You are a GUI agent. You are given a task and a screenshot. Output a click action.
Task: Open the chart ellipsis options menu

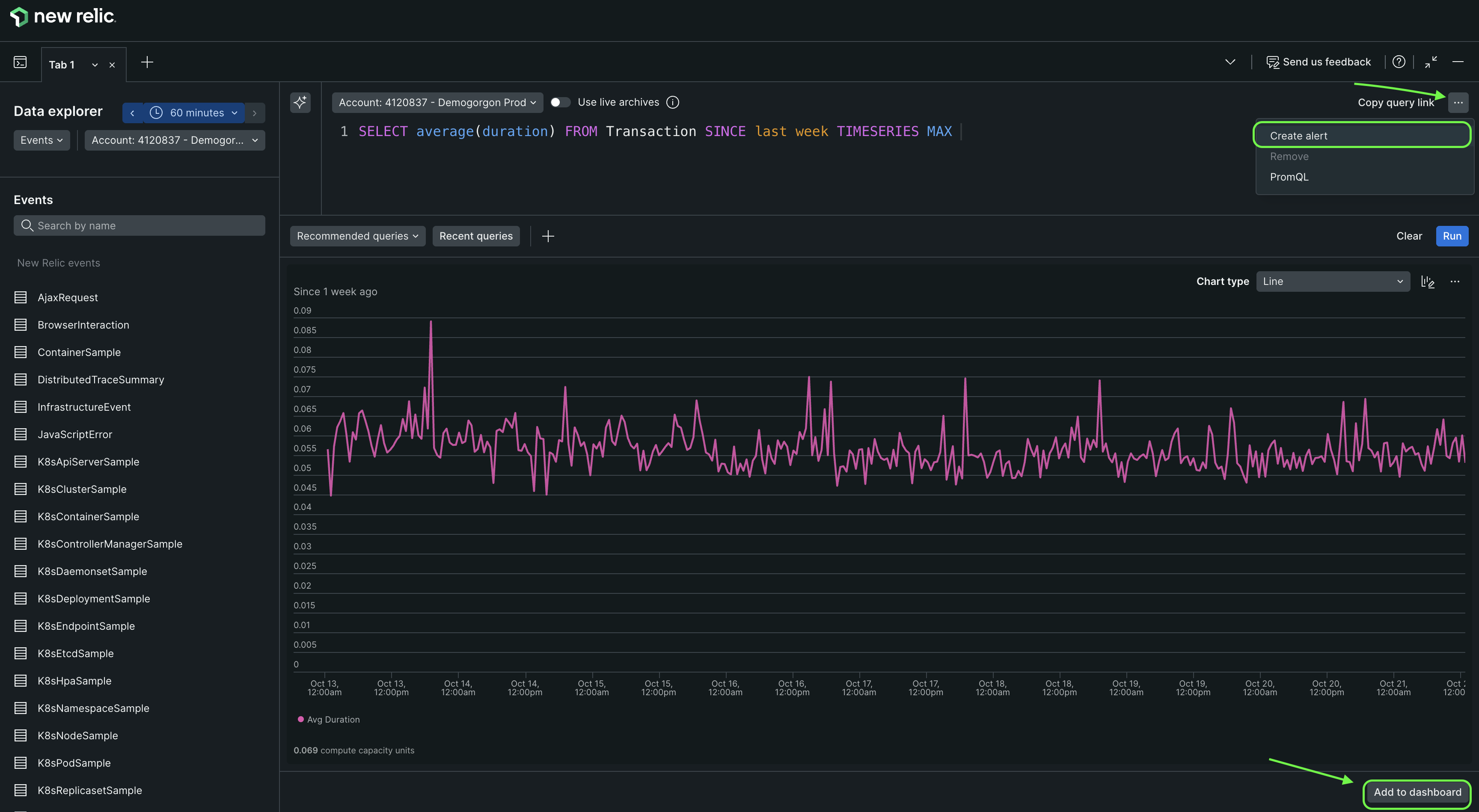tap(1455, 281)
